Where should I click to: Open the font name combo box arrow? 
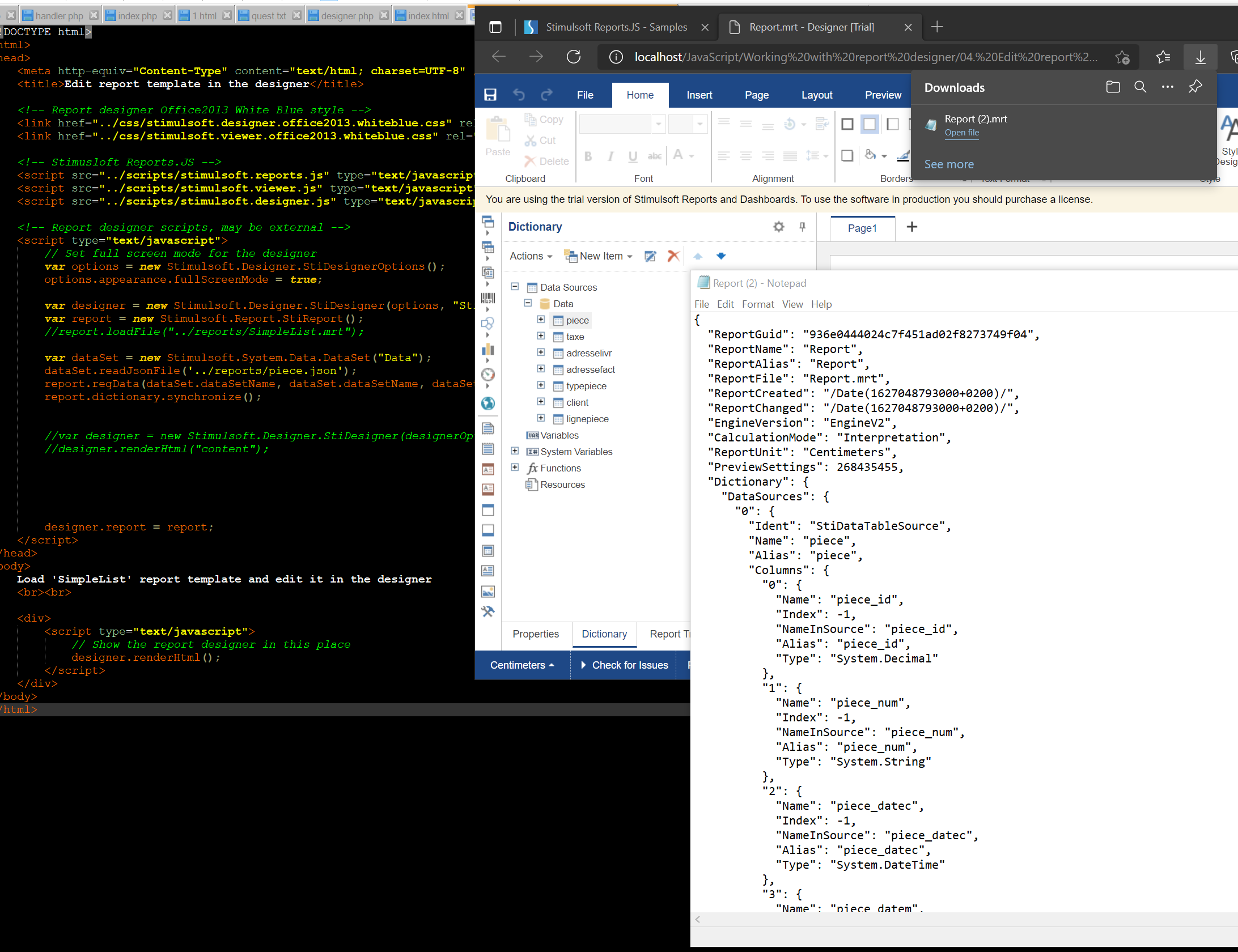658,124
